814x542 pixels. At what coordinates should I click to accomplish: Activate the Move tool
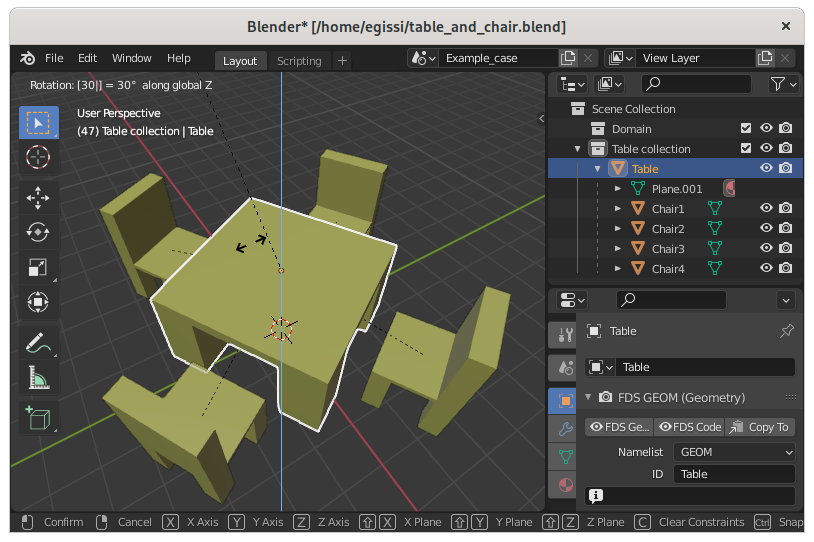38,197
